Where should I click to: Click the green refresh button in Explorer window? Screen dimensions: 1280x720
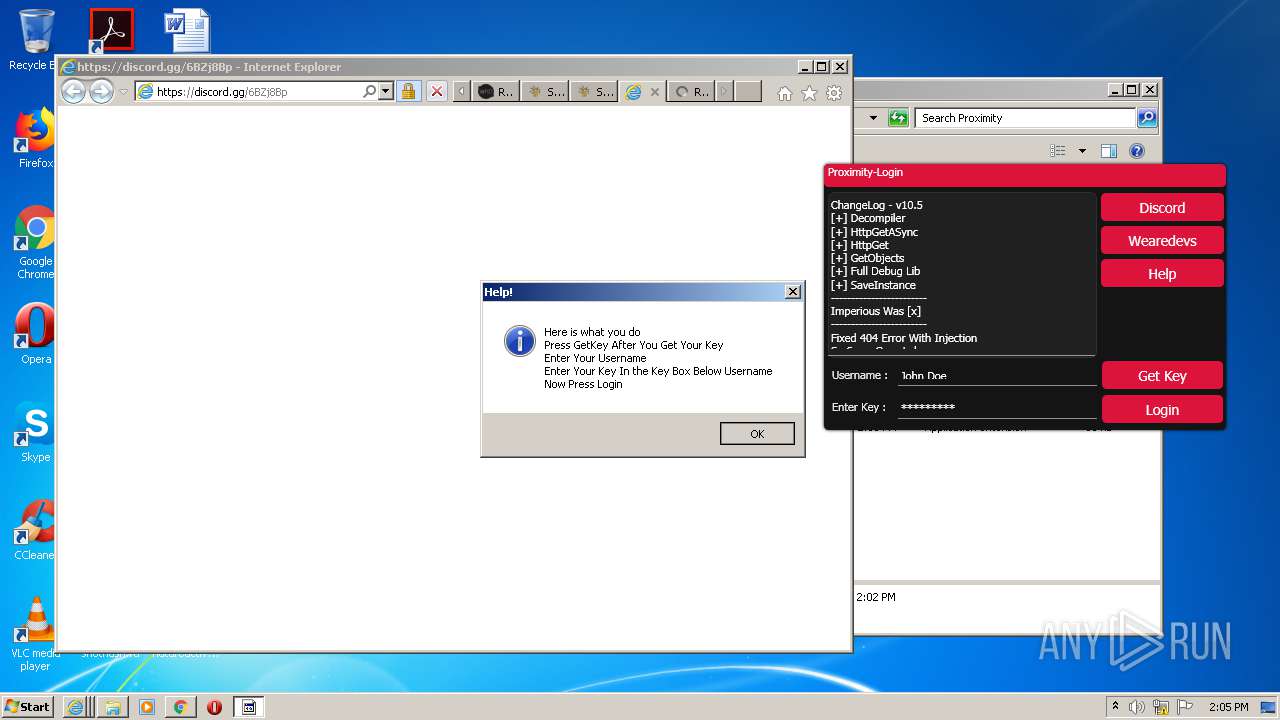[x=898, y=118]
